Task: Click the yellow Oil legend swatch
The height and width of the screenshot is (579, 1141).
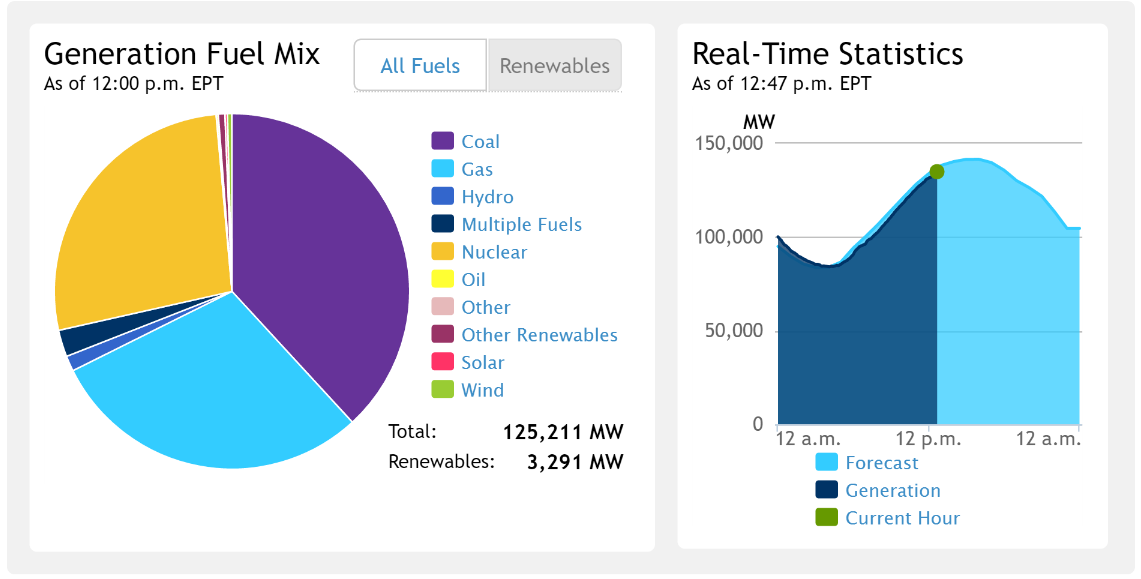Action: click(x=443, y=280)
